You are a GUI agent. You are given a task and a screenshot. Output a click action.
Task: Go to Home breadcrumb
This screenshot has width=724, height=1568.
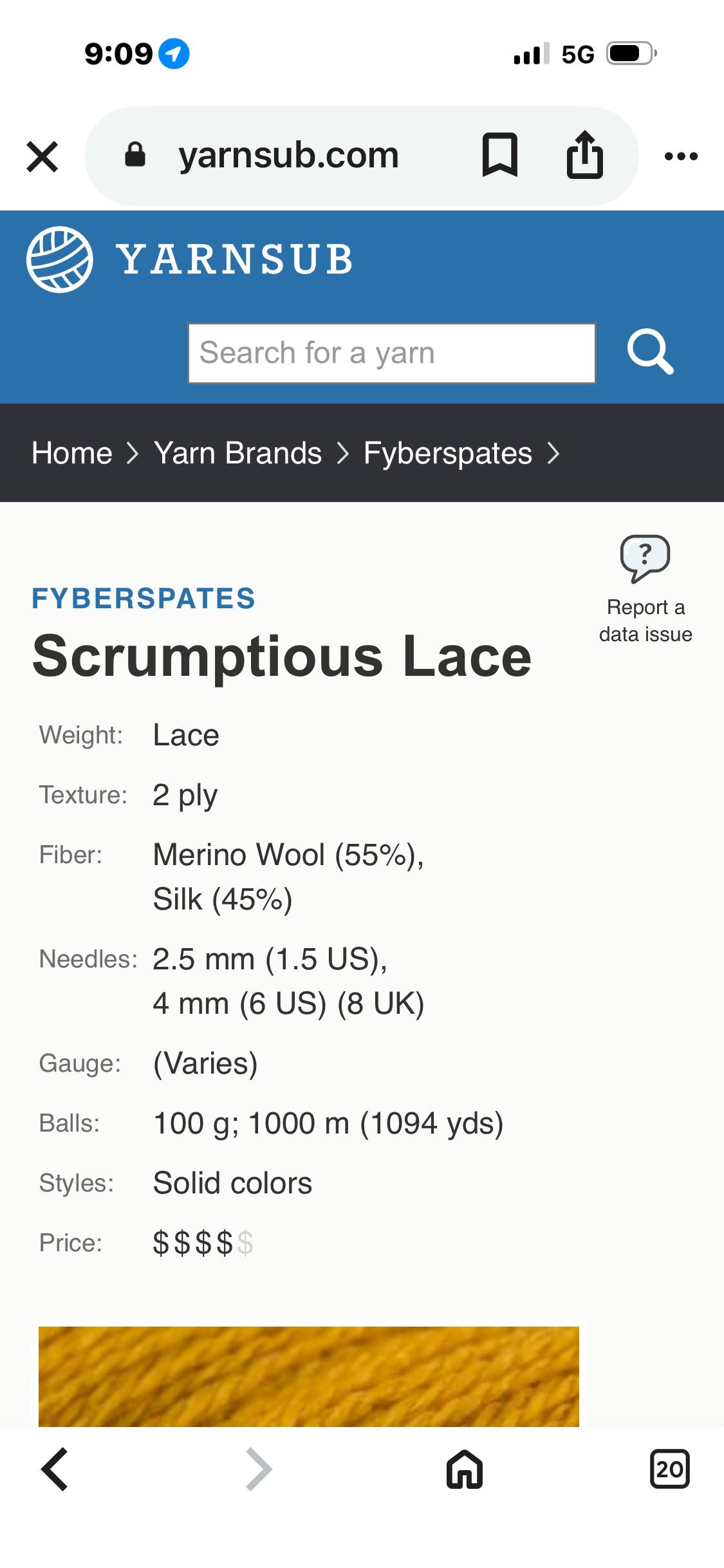(x=72, y=453)
